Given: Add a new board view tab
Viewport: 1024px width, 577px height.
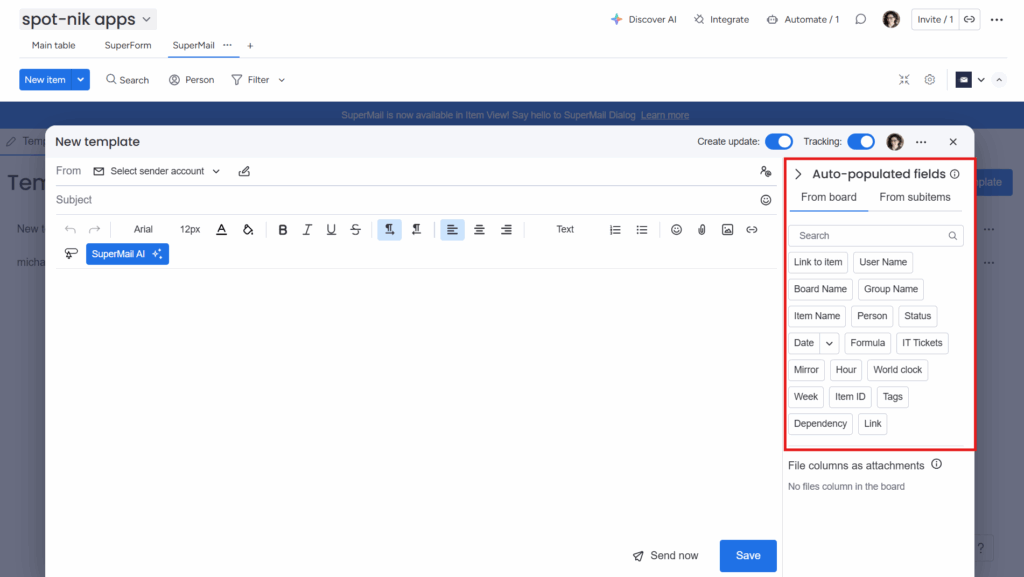Looking at the screenshot, I should coord(250,46).
